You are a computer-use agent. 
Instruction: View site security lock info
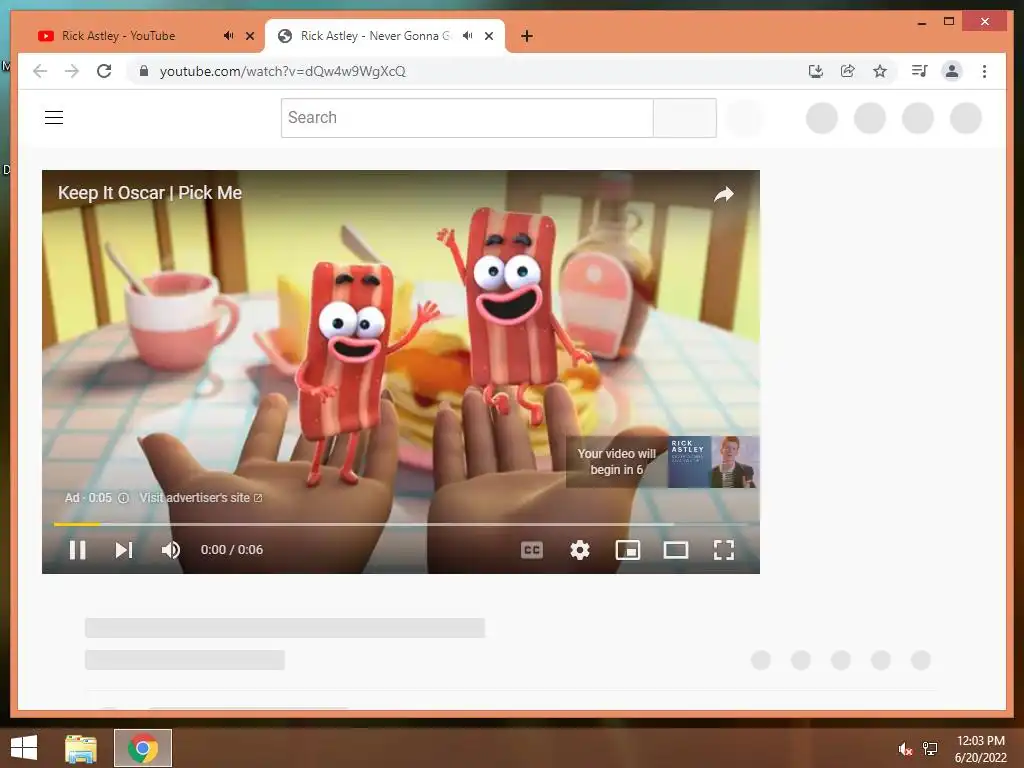[144, 71]
